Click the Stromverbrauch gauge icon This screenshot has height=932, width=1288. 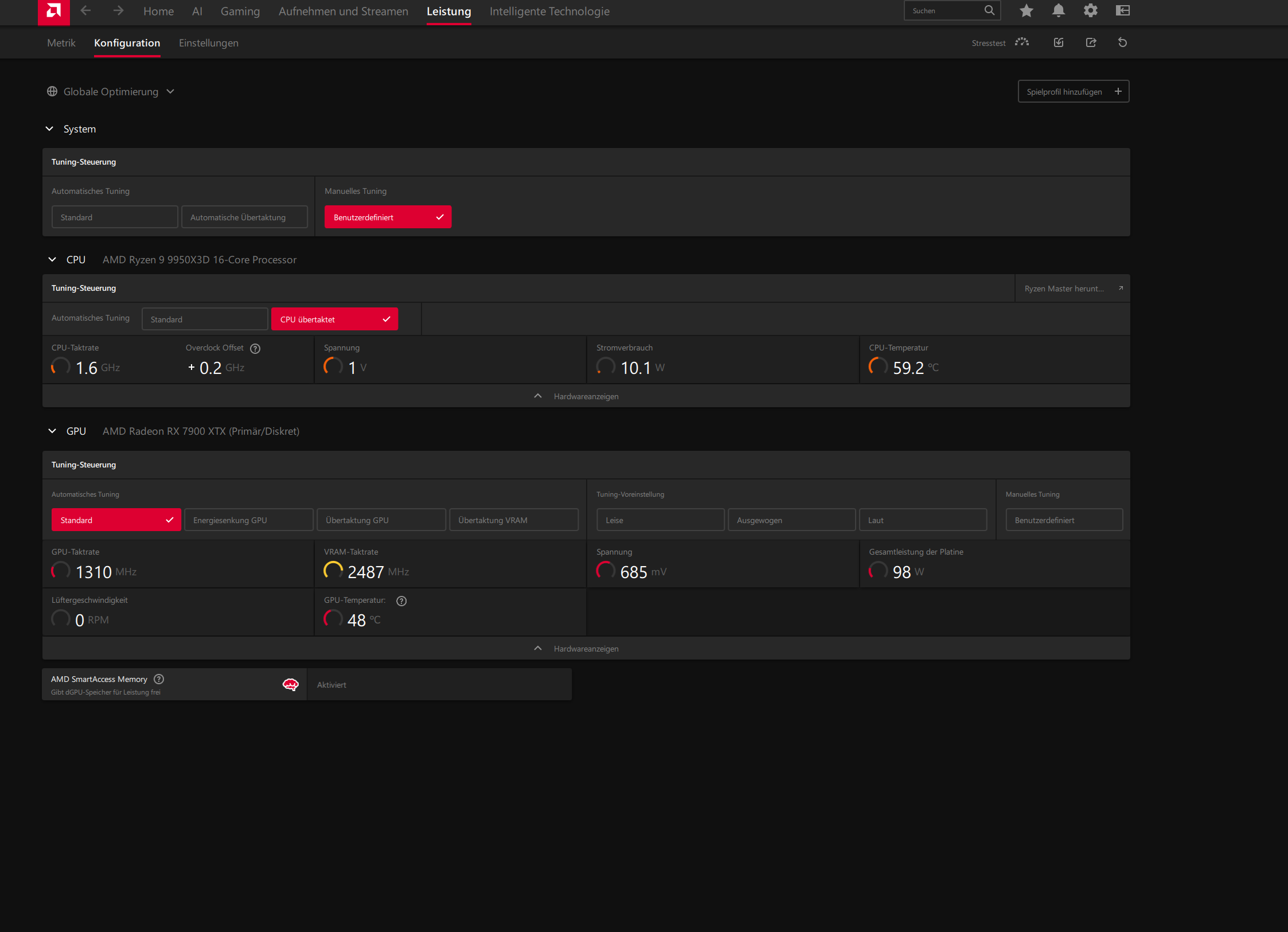click(606, 366)
